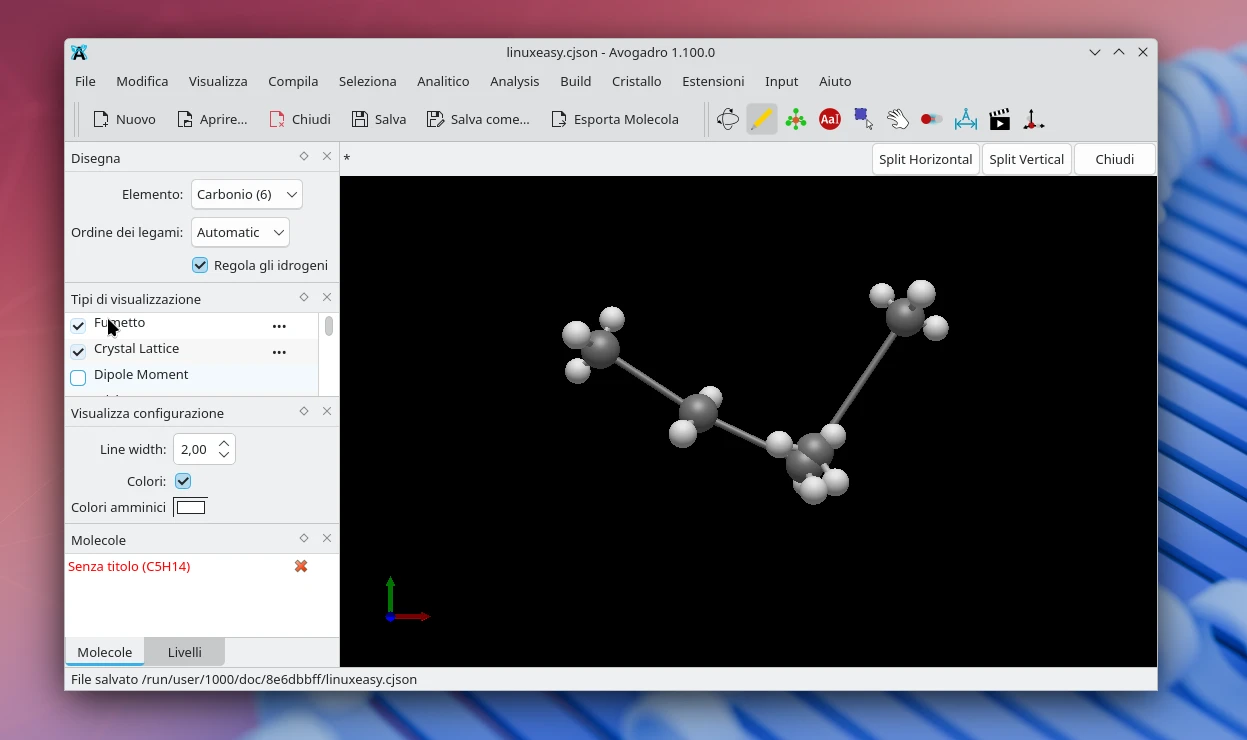1247x740 pixels.
Task: Open the Ordine dei legami dropdown
Action: [x=240, y=232]
